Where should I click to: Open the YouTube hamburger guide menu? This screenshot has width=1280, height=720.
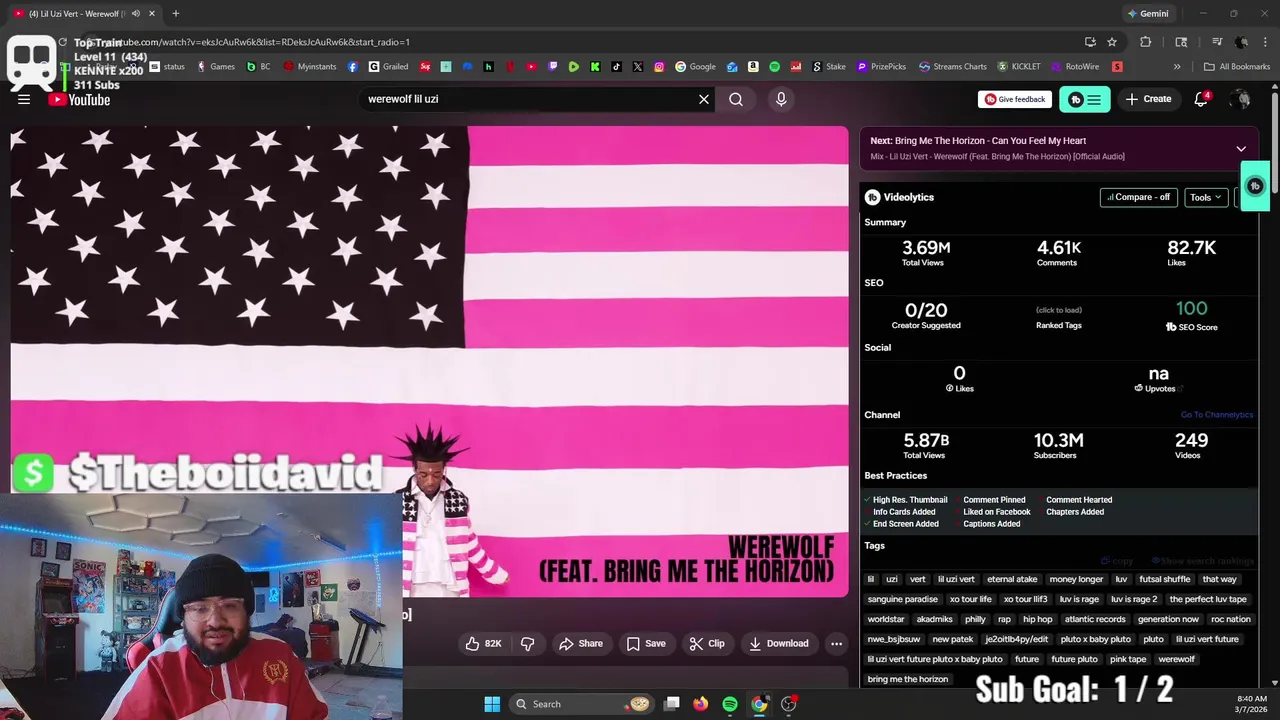click(24, 99)
